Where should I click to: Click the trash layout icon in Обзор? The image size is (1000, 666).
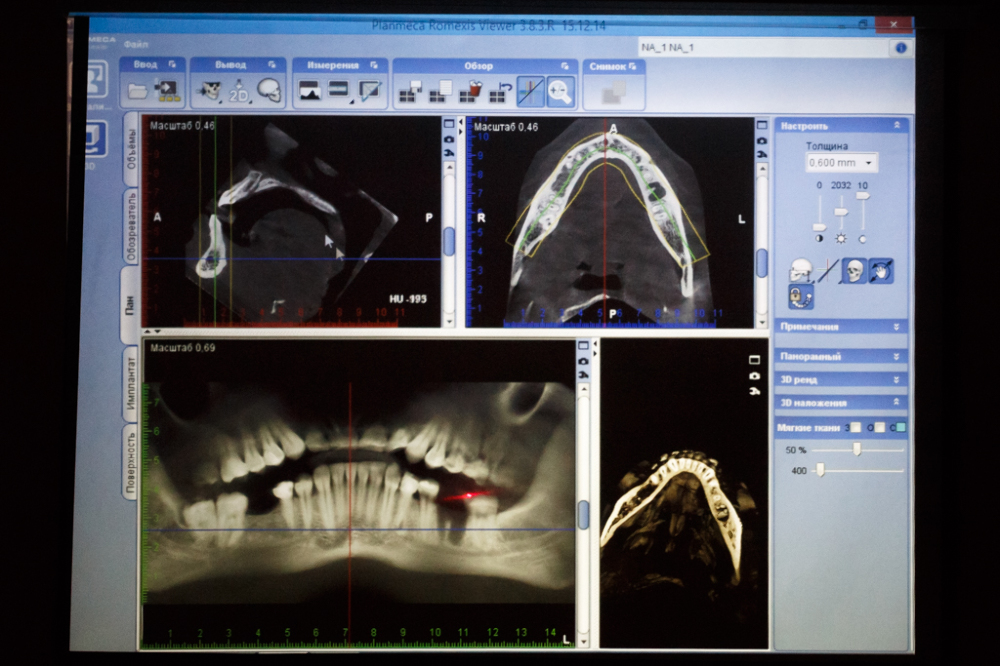click(470, 93)
